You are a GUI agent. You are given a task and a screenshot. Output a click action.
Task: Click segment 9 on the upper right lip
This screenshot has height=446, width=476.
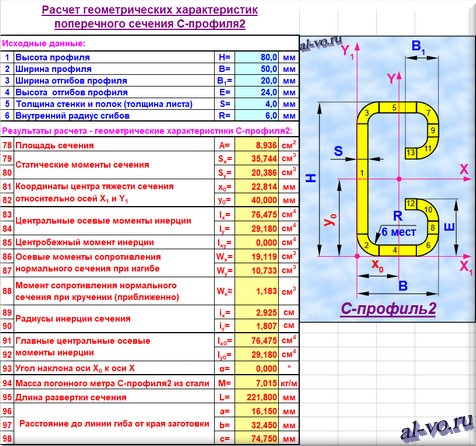point(433,130)
